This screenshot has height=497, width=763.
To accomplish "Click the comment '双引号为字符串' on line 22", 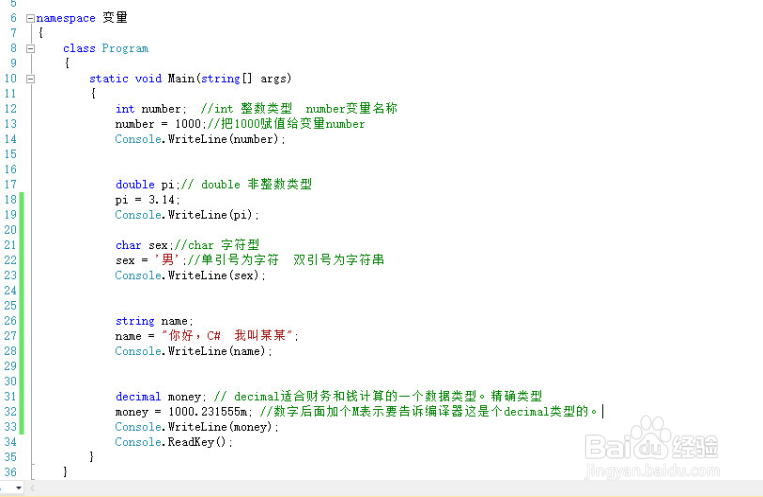I will (339, 260).
